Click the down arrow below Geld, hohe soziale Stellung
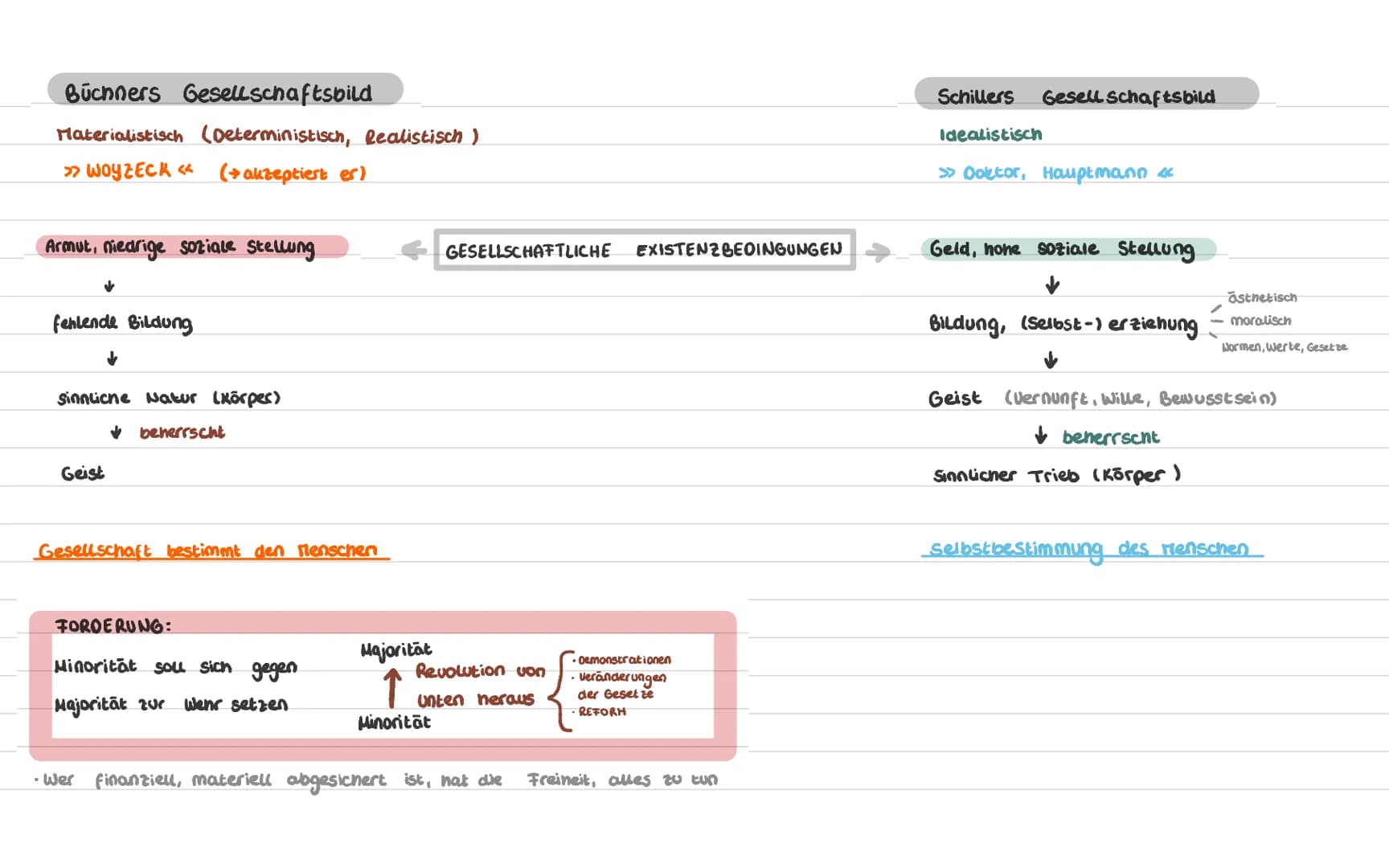 pos(1052,285)
